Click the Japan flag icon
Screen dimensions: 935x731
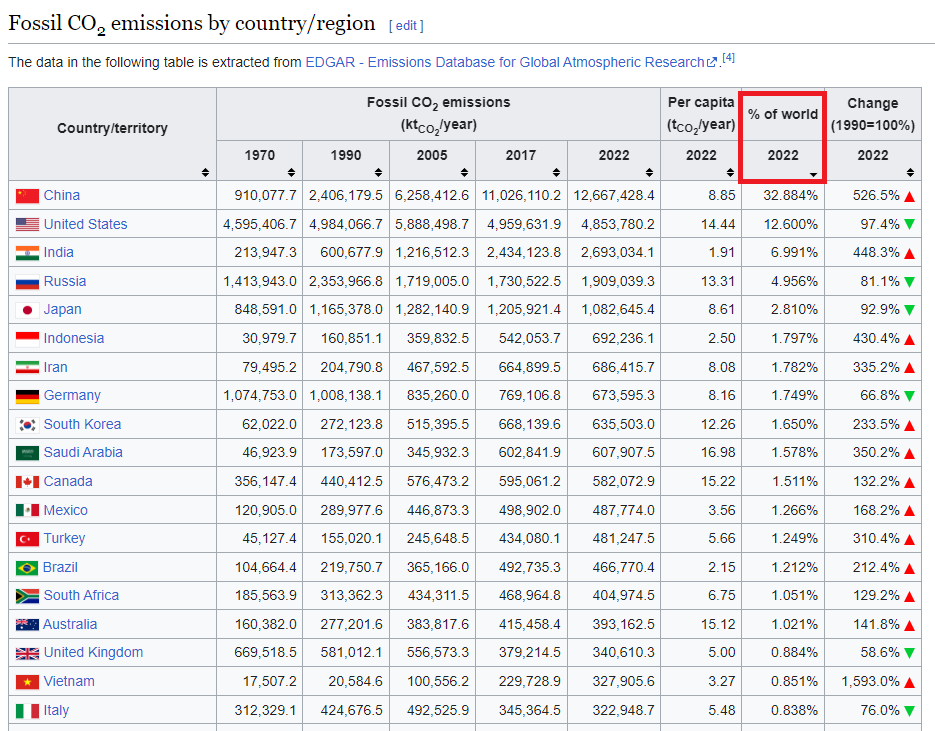(27, 310)
